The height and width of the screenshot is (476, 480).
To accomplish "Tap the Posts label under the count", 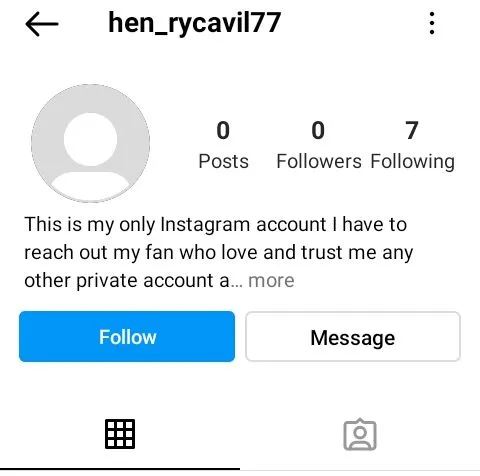I will click(223, 161).
